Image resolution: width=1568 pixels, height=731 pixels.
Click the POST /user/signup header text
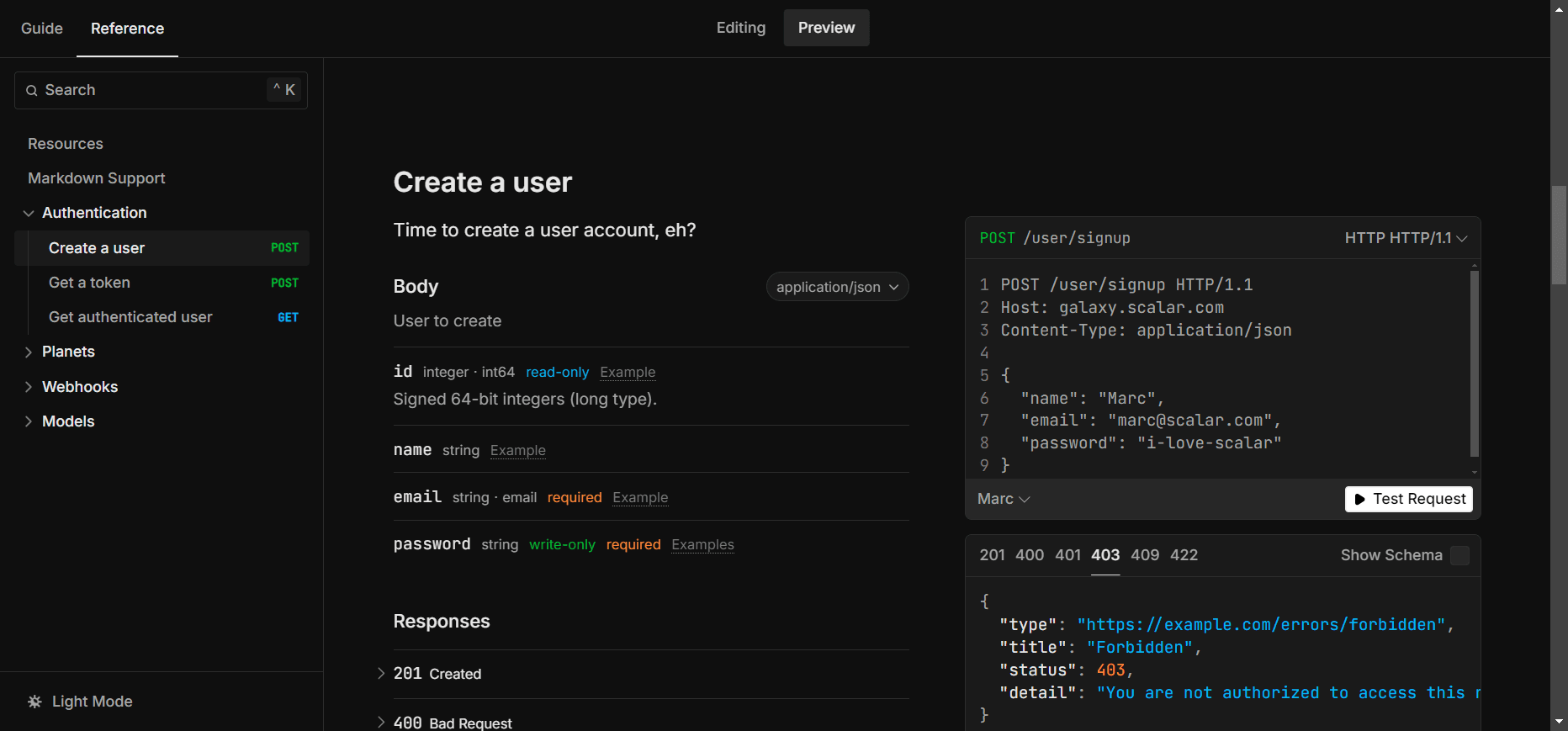(1055, 238)
